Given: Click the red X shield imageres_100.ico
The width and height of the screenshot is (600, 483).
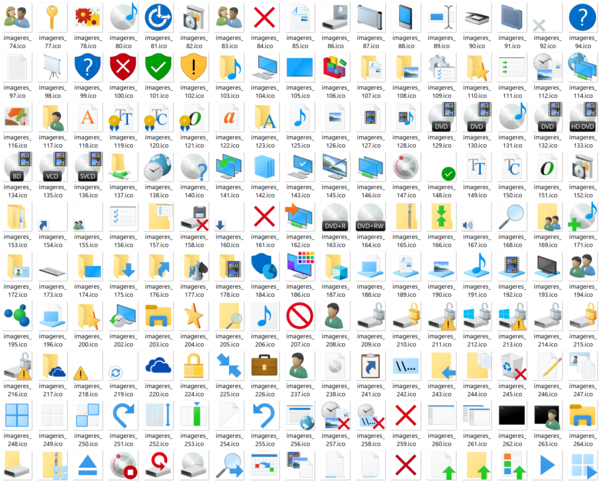Looking at the screenshot, I should pos(123,67).
